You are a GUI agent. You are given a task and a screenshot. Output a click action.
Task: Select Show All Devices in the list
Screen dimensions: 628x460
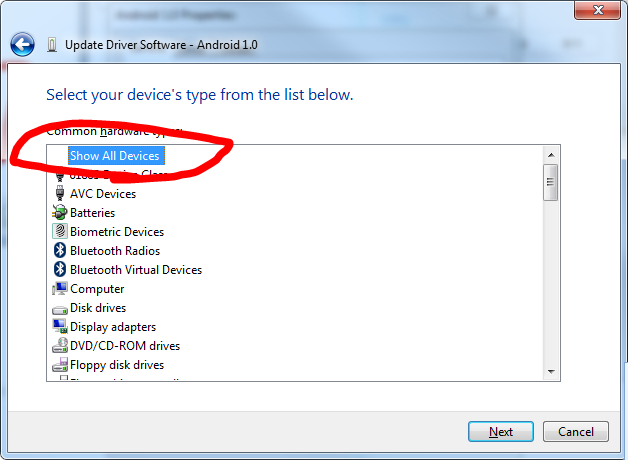click(x=115, y=155)
